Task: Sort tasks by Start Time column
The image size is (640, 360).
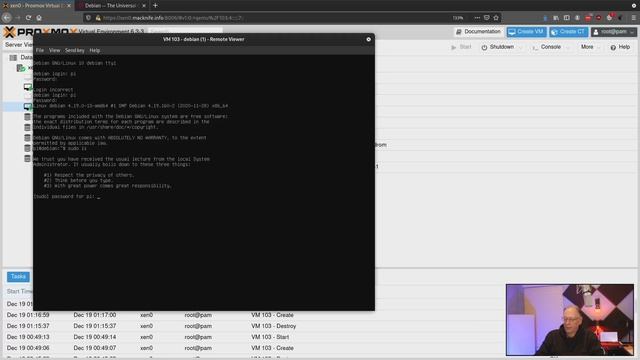Action: (x=19, y=291)
